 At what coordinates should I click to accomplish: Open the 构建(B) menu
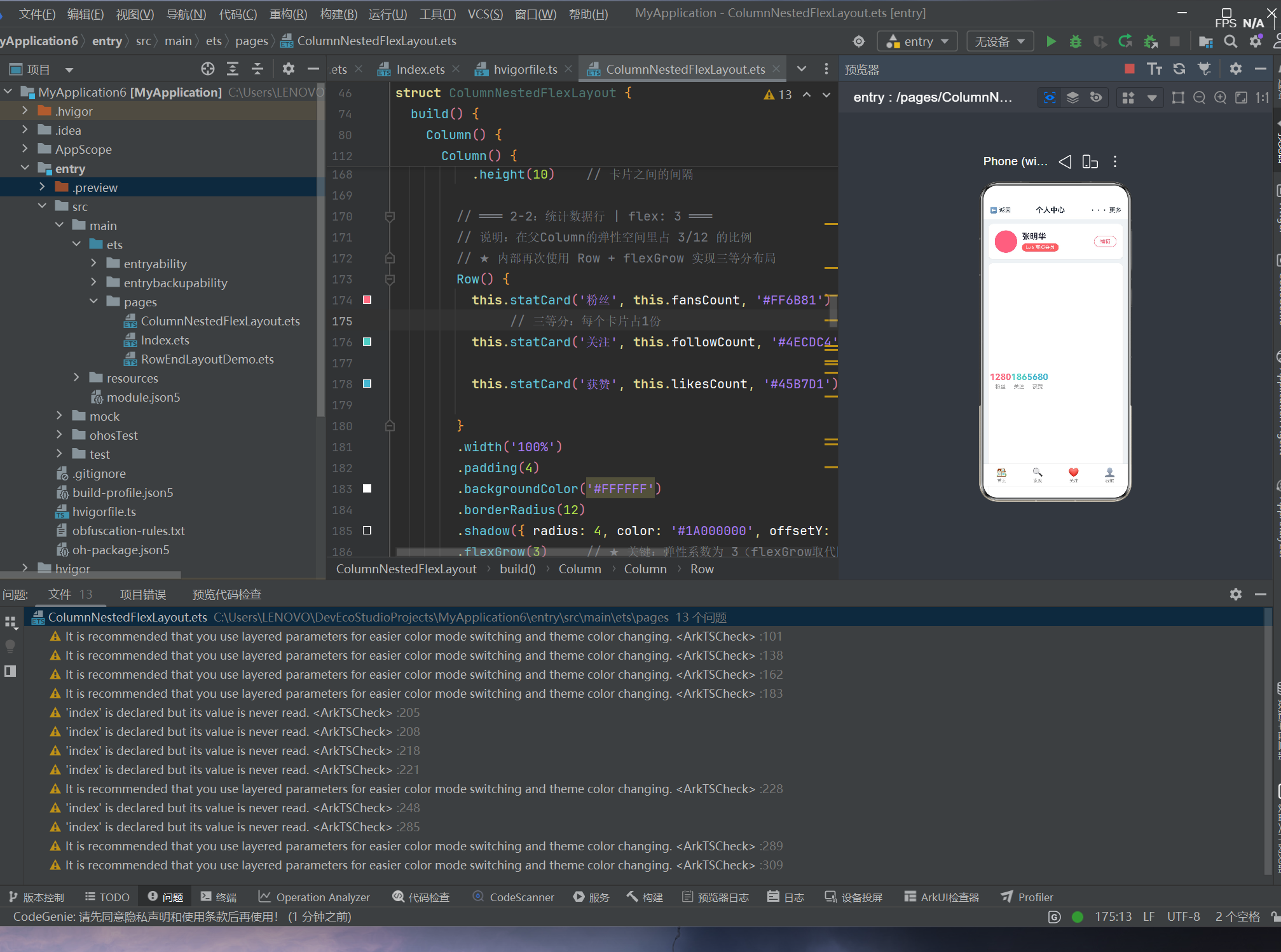click(x=338, y=14)
